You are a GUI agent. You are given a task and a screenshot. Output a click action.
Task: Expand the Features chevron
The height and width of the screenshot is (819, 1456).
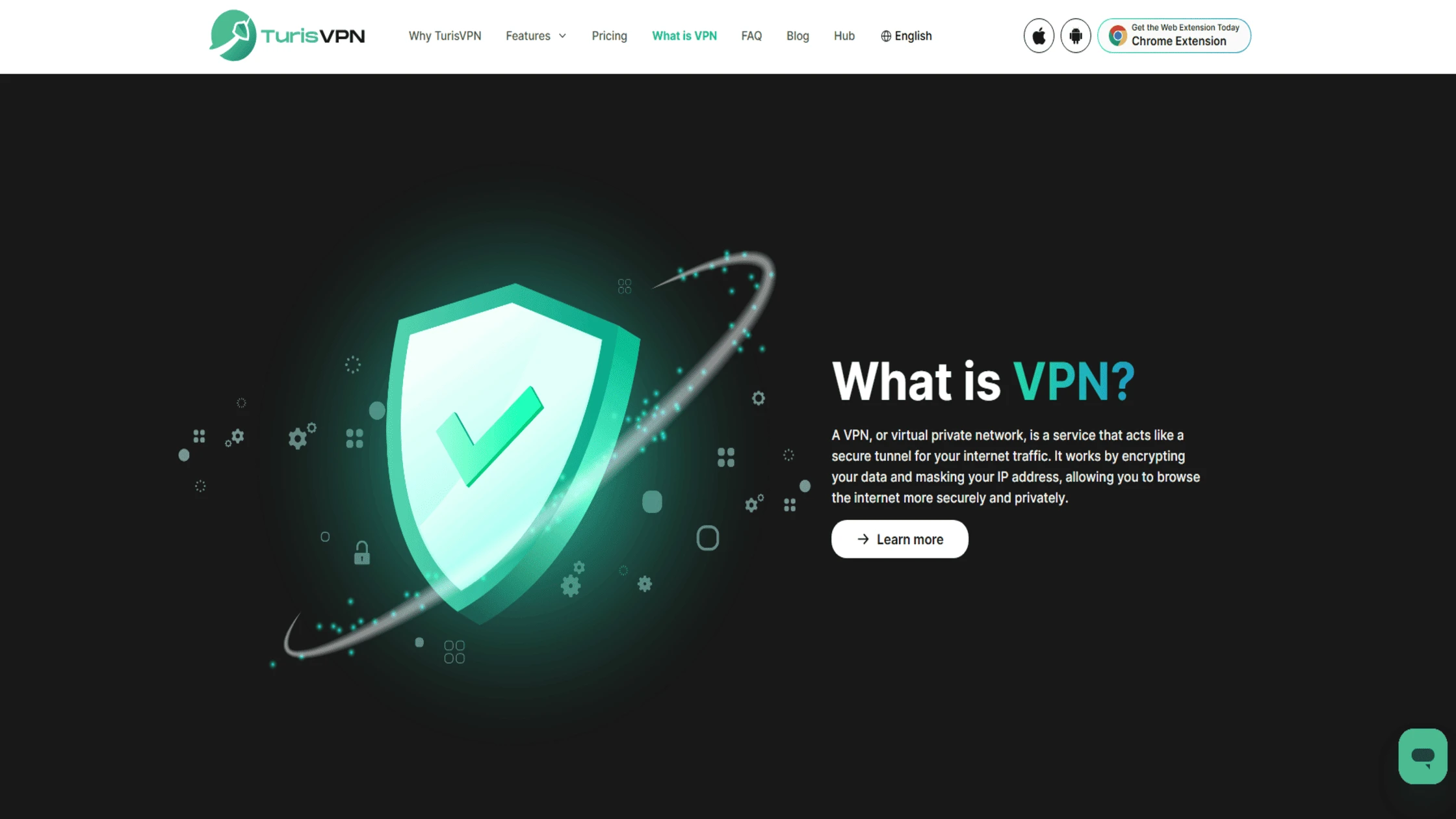562,36
